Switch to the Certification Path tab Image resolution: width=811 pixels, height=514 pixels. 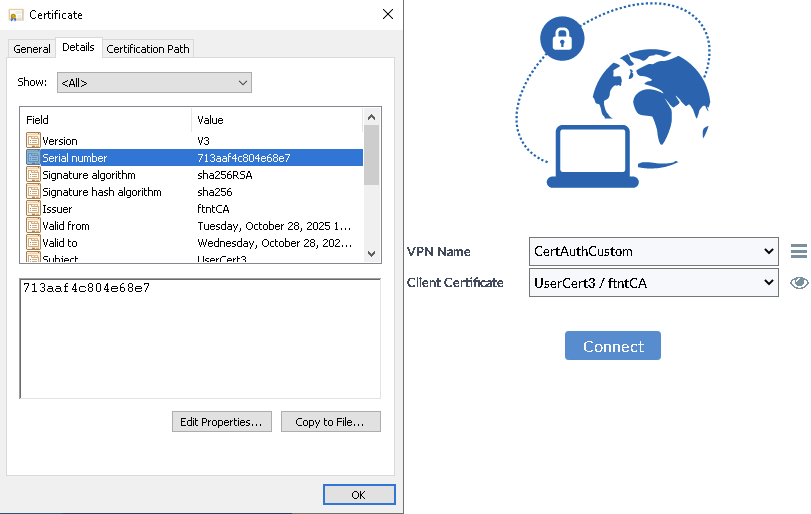point(148,49)
